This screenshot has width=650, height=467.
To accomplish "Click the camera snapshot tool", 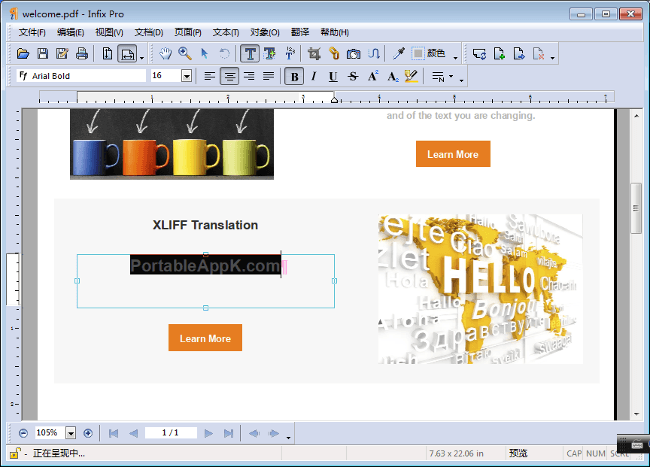I will click(x=353, y=53).
